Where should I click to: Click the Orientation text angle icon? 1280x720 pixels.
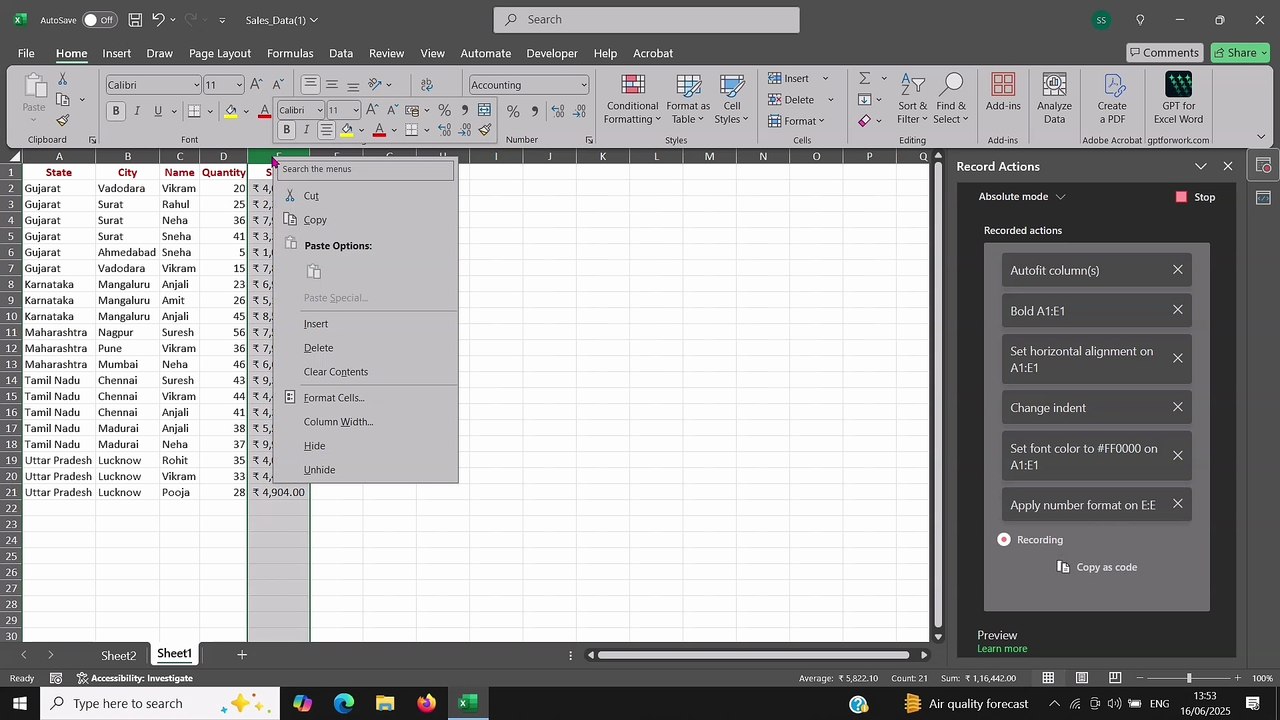[x=375, y=85]
